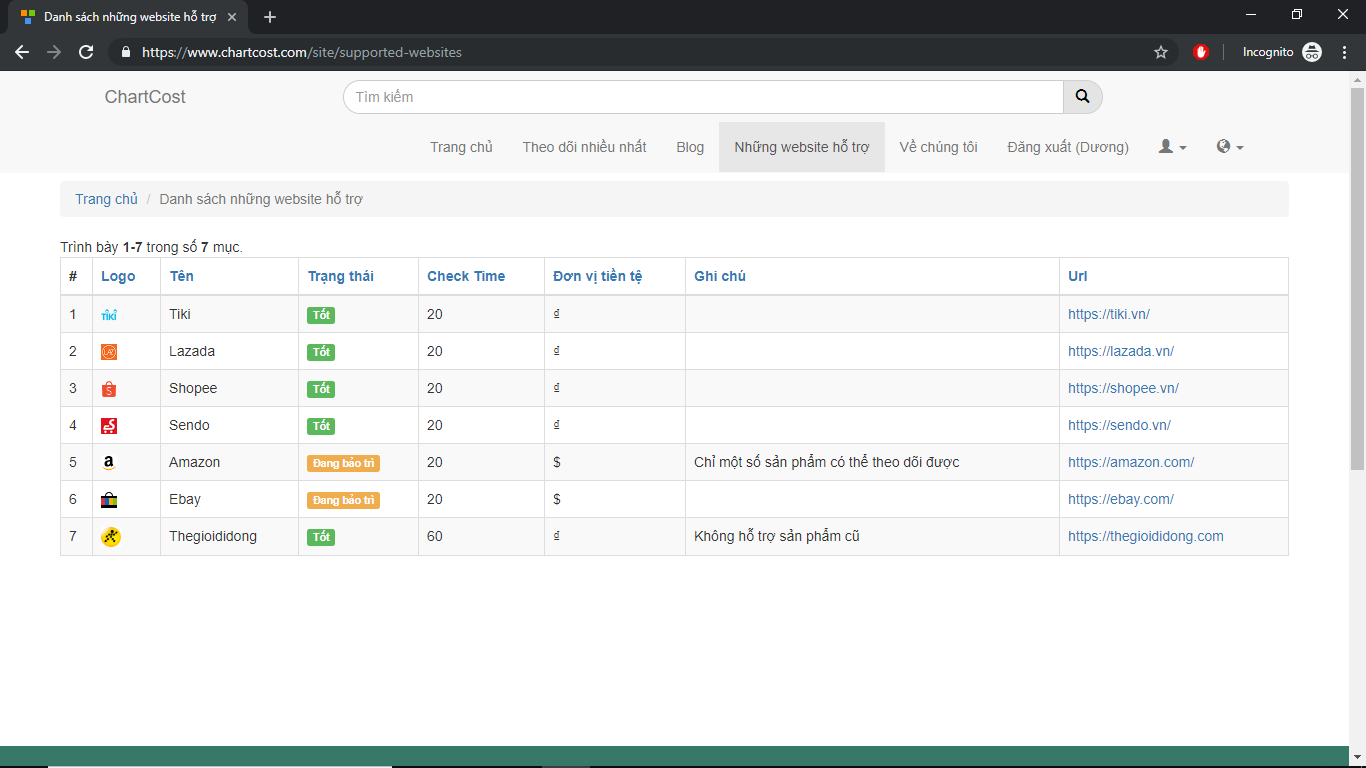Sort by the Đơn vị tiền tệ header
The image size is (1366, 768).
coord(598,277)
